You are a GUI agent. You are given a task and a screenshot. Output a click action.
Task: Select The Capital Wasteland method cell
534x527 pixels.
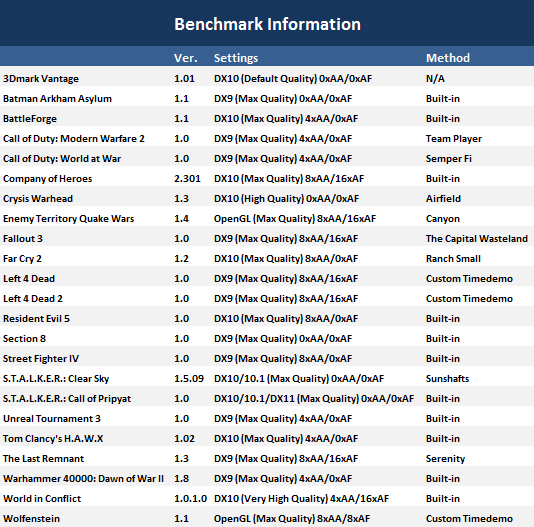pos(477,239)
